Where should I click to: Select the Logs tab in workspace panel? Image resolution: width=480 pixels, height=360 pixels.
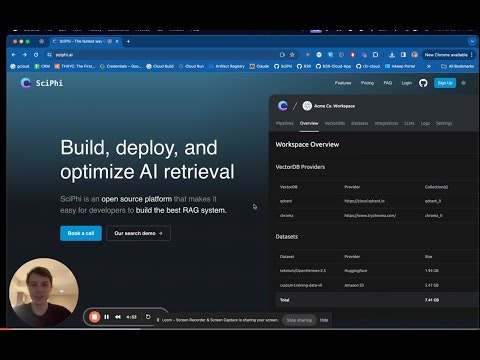click(x=425, y=123)
